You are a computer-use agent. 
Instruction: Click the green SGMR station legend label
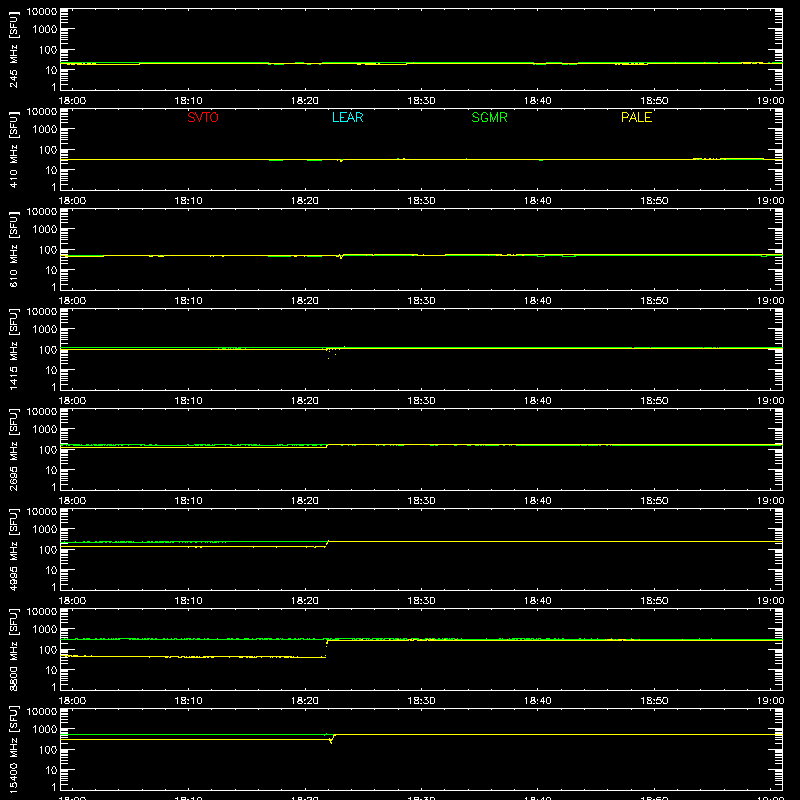[x=489, y=117]
